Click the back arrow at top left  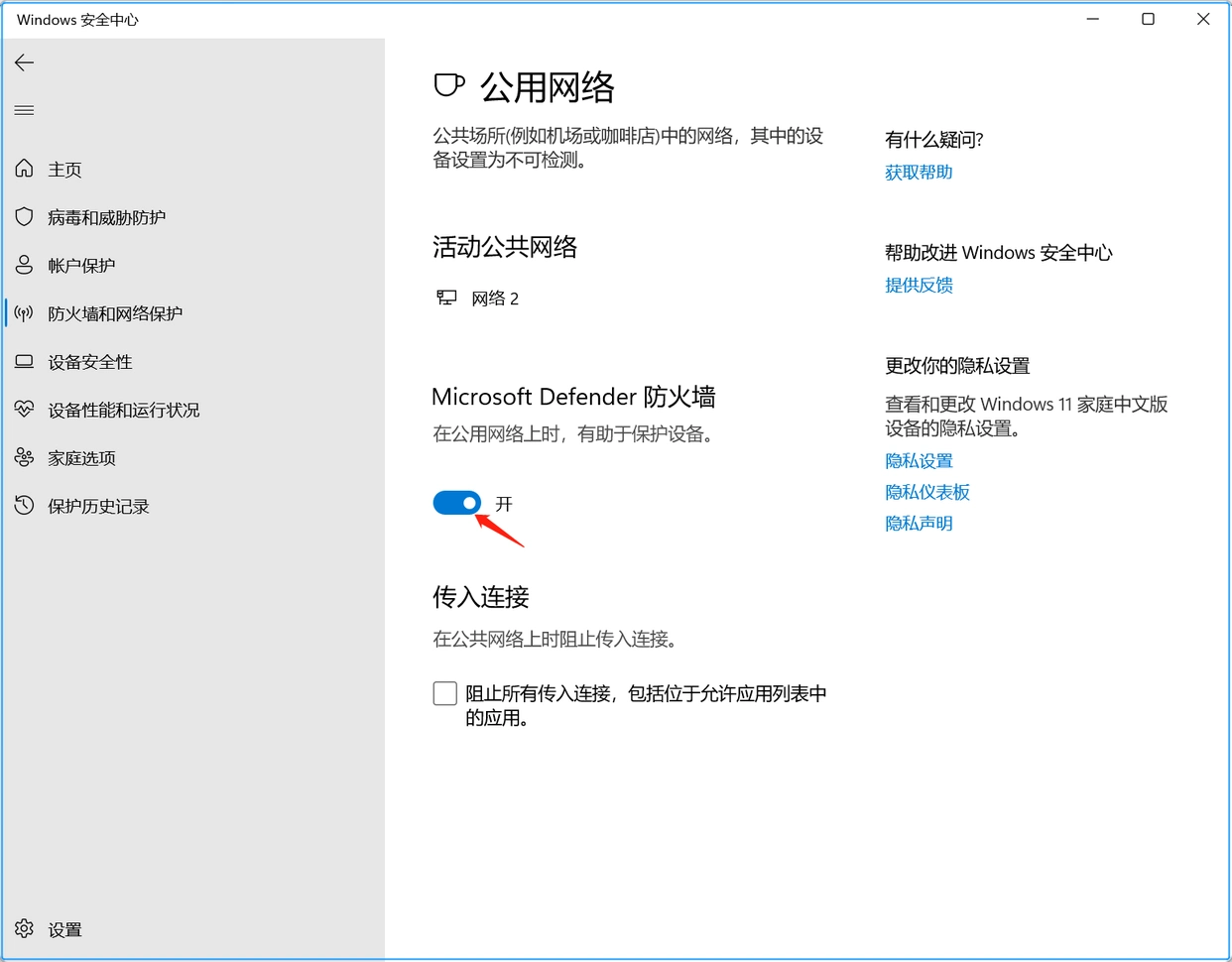point(24,62)
